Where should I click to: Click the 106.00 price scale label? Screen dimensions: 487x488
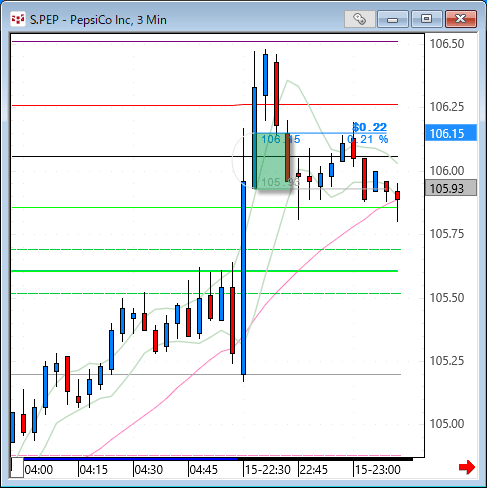click(x=447, y=170)
